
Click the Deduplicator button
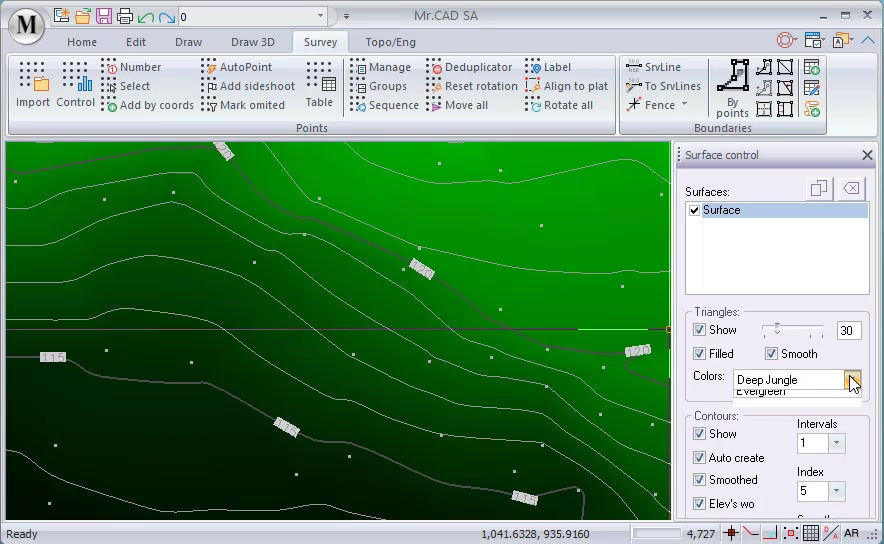click(x=470, y=67)
